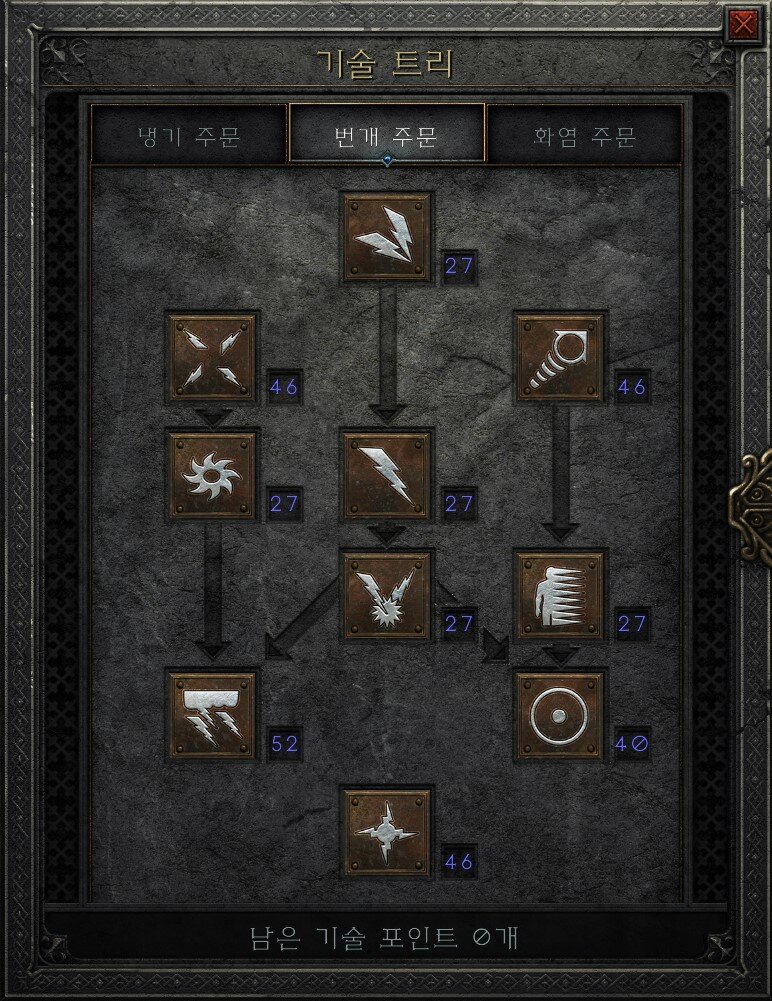Click Lightning Mastery level number 46
Viewport: 772px width, 1001px height.
pyautogui.click(x=459, y=862)
